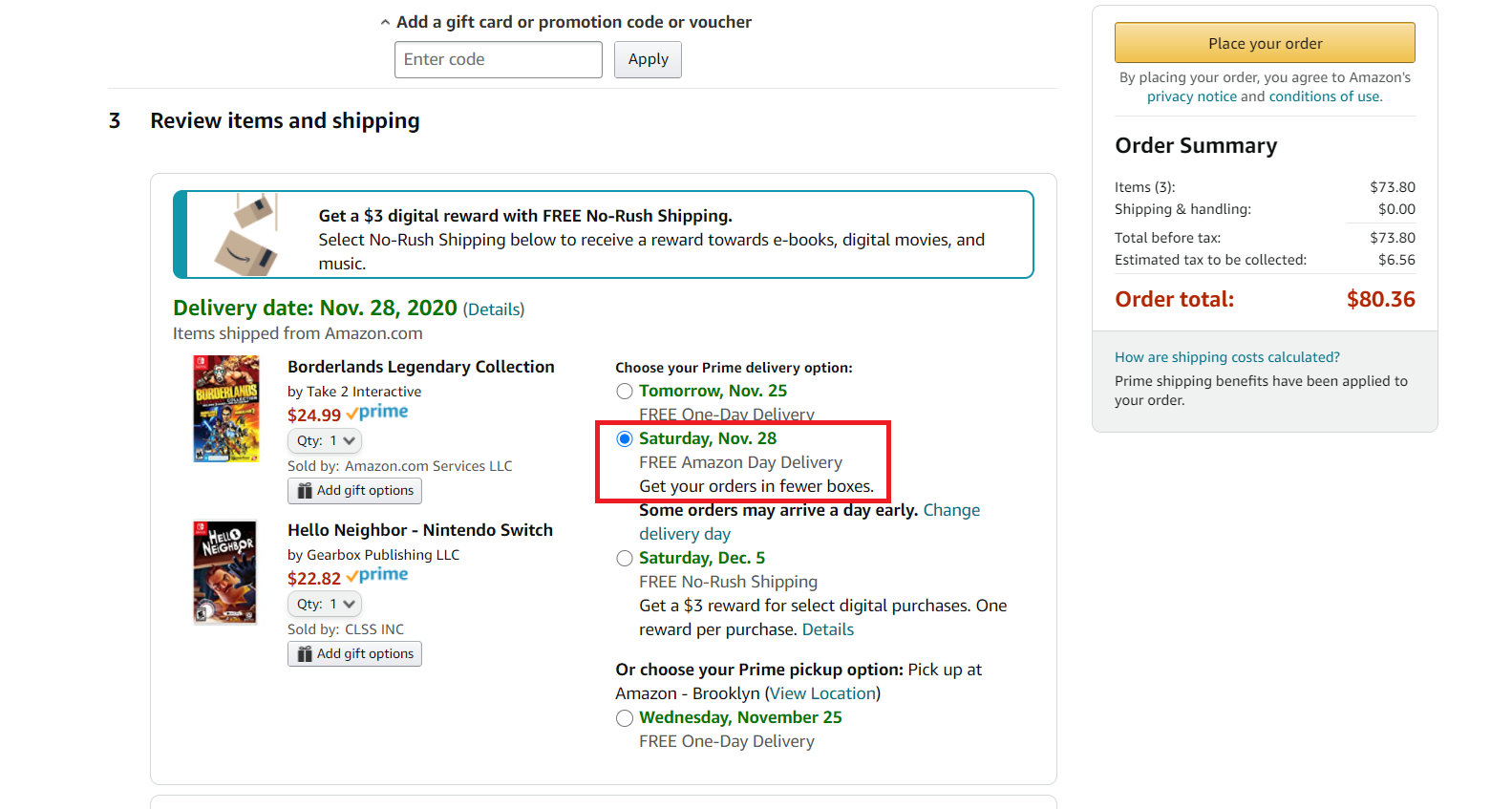1512x809 pixels.
Task: Choose Saturday, Dec. 5 No-Rush Shipping
Action: click(625, 558)
